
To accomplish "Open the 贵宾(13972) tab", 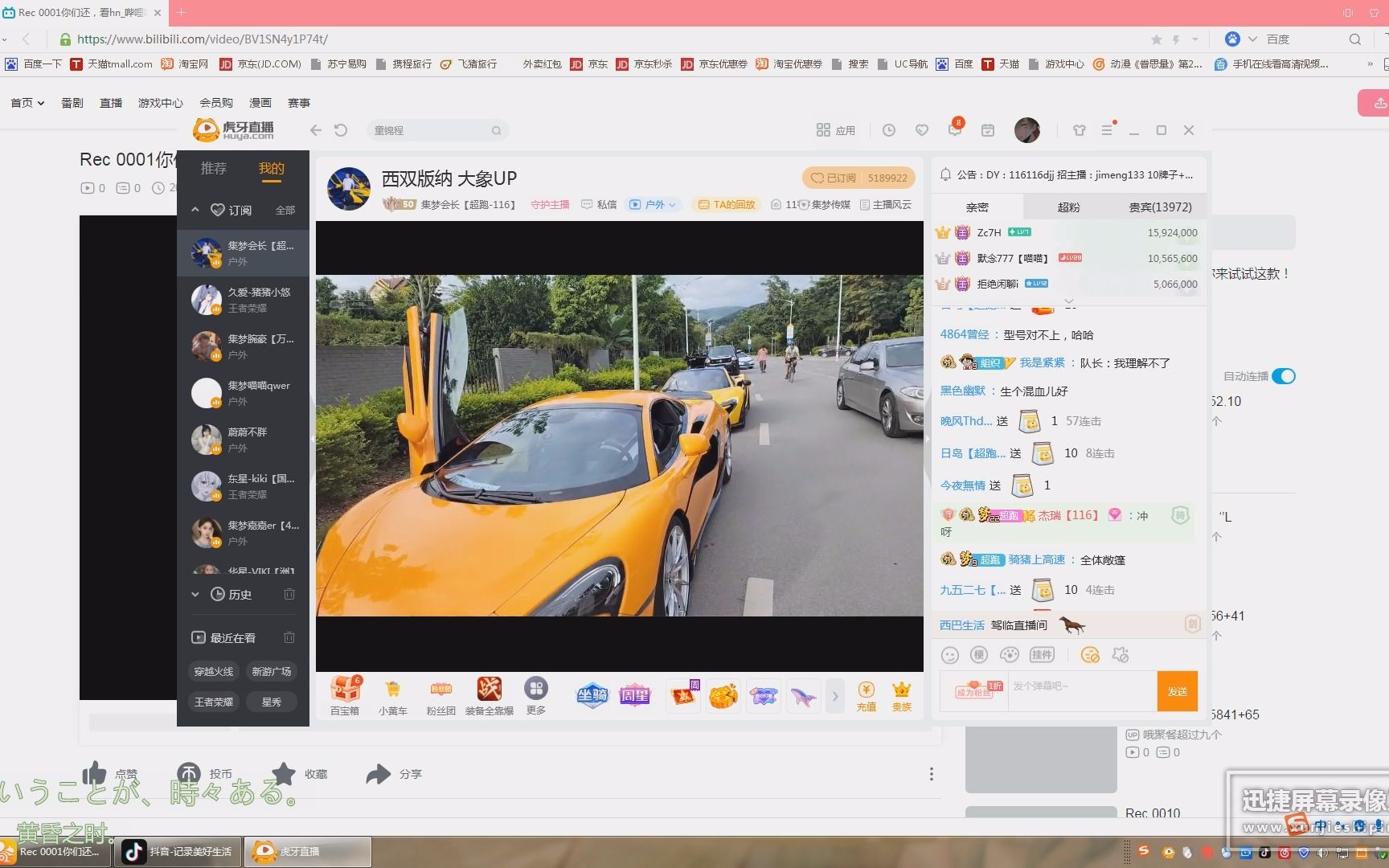I will (x=1160, y=207).
